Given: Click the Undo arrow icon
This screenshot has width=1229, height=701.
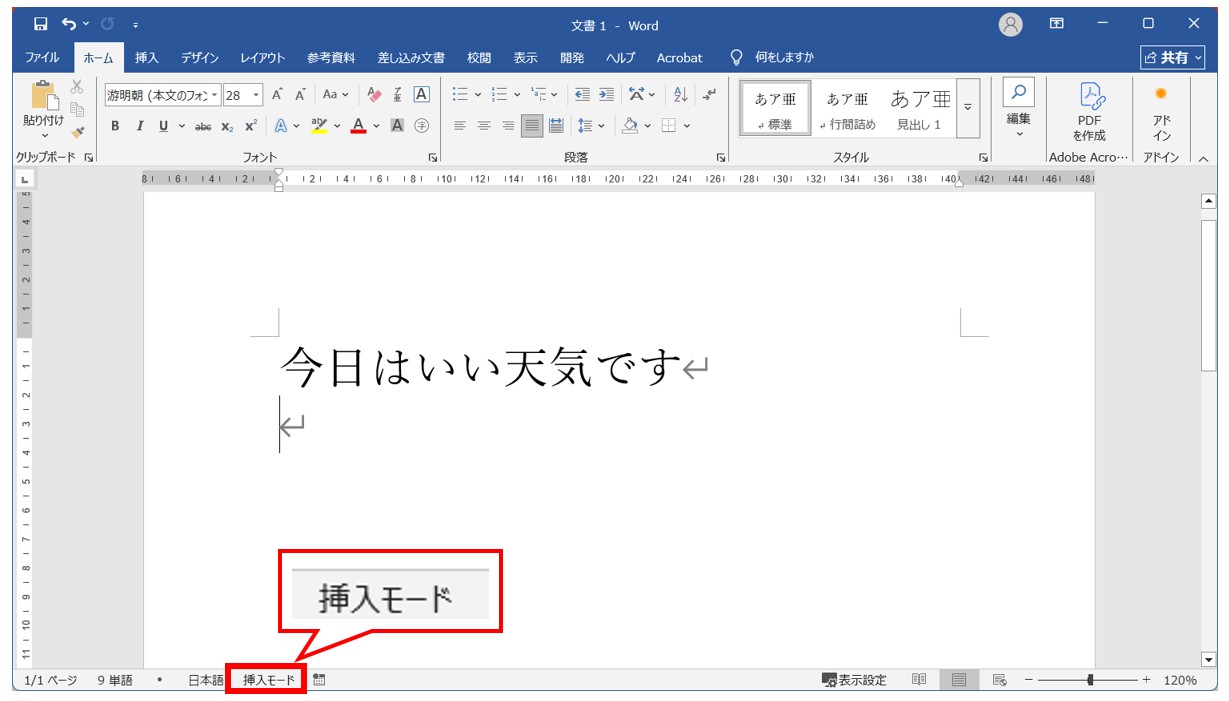Looking at the screenshot, I should [69, 25].
